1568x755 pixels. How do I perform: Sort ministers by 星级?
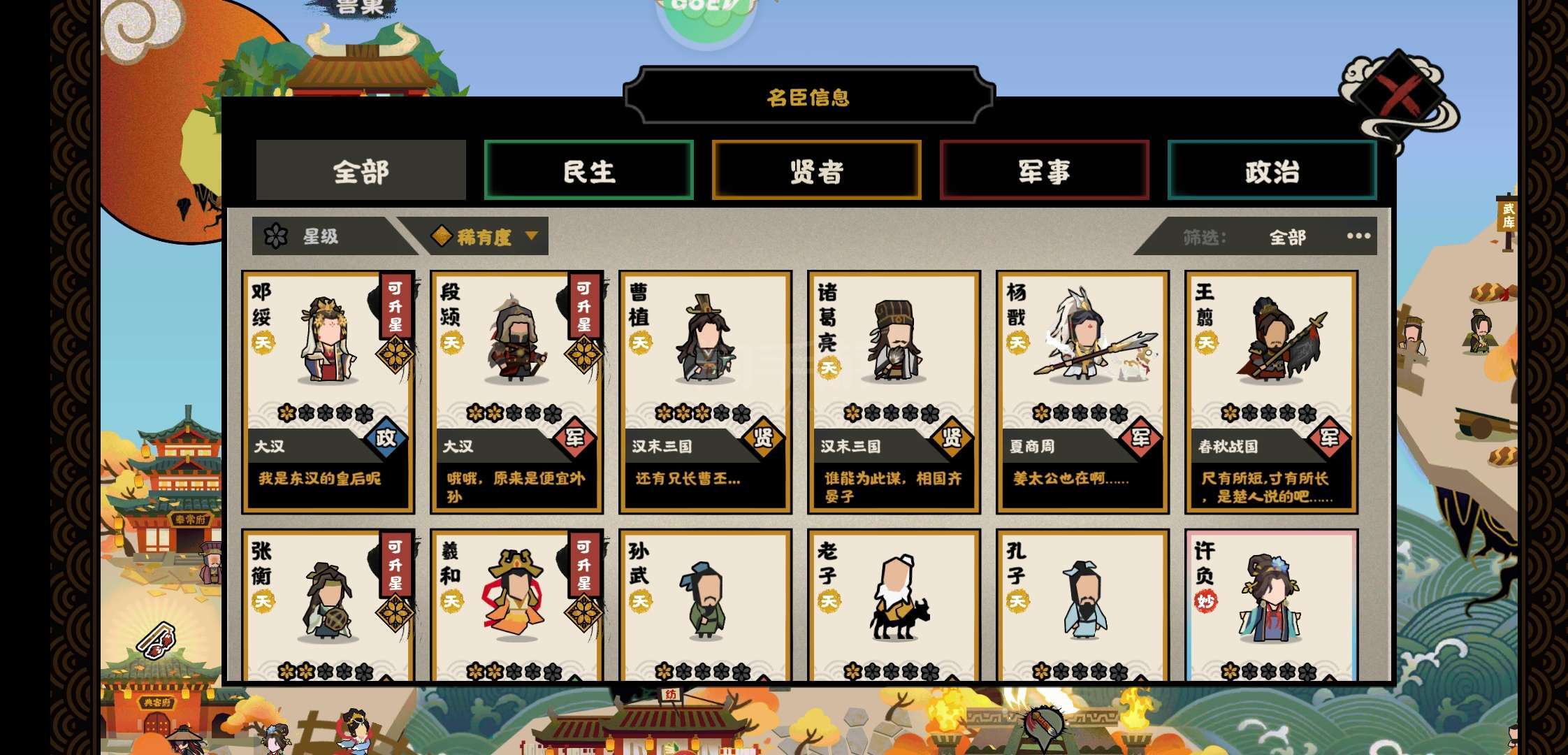(321, 236)
